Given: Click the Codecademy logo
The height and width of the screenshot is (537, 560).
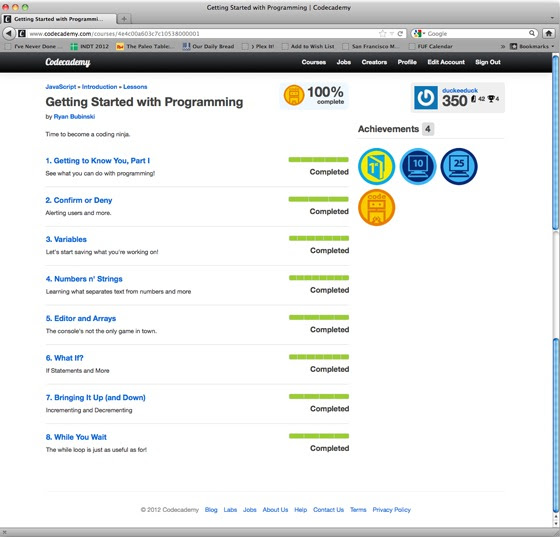Looking at the screenshot, I should 68,62.
